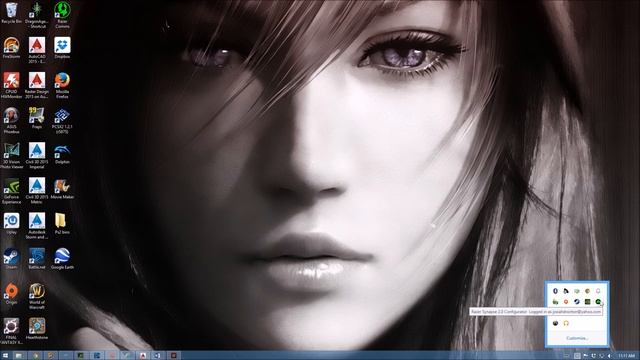Select the Razer Comms desktop icon
This screenshot has height=360, width=640.
pos(62,15)
